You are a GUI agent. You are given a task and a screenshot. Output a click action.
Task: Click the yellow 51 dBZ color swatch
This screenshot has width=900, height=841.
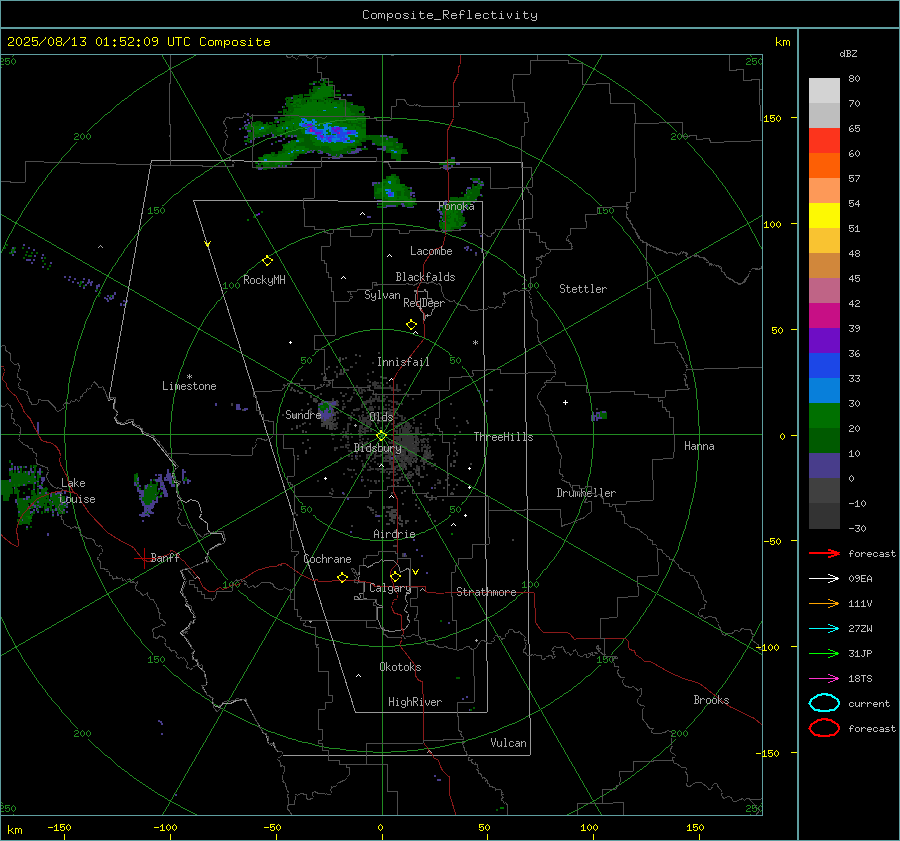click(824, 215)
